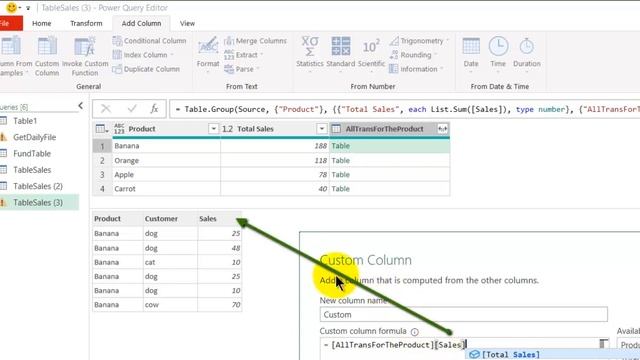This screenshot has height=360, width=640.
Task: Click inside the New column name field
Action: point(464,314)
